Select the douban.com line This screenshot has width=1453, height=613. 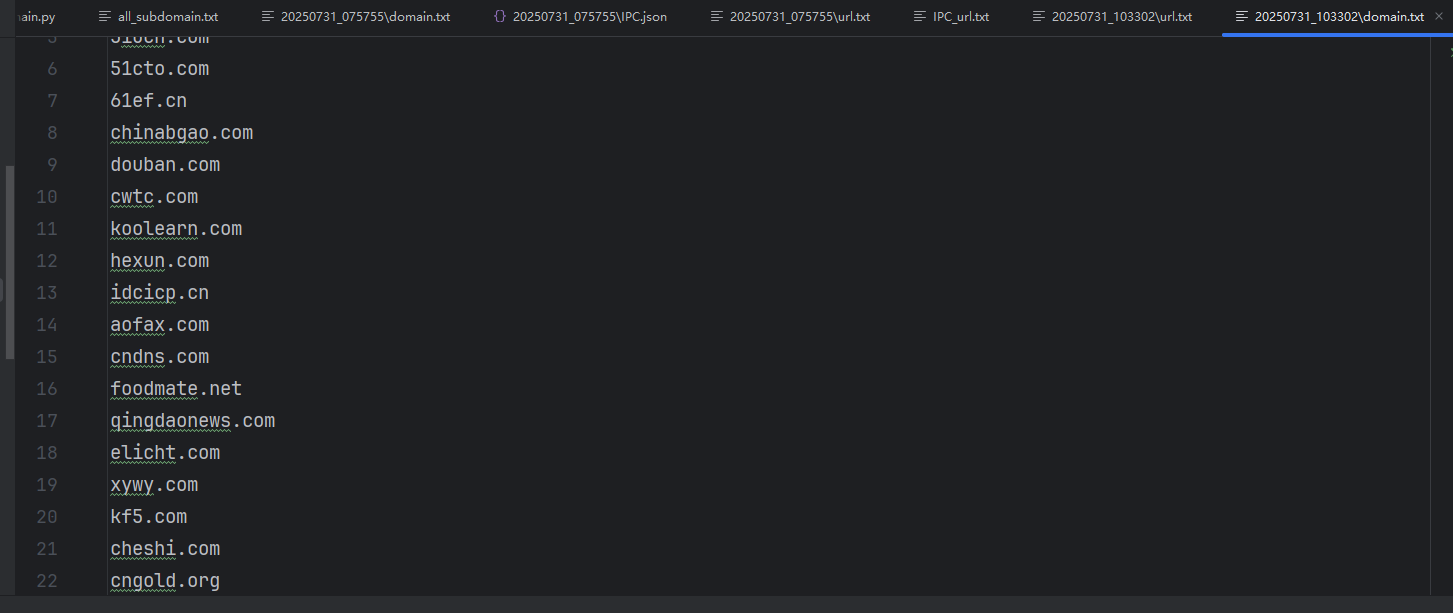(x=165, y=165)
